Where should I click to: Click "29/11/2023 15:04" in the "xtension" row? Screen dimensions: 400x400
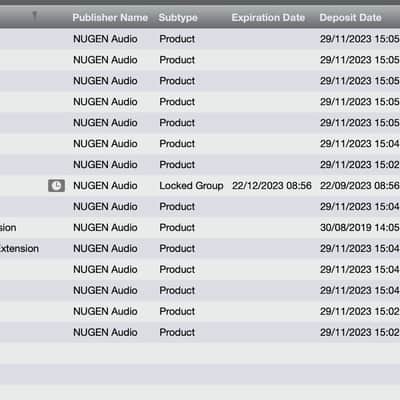[x=360, y=249]
